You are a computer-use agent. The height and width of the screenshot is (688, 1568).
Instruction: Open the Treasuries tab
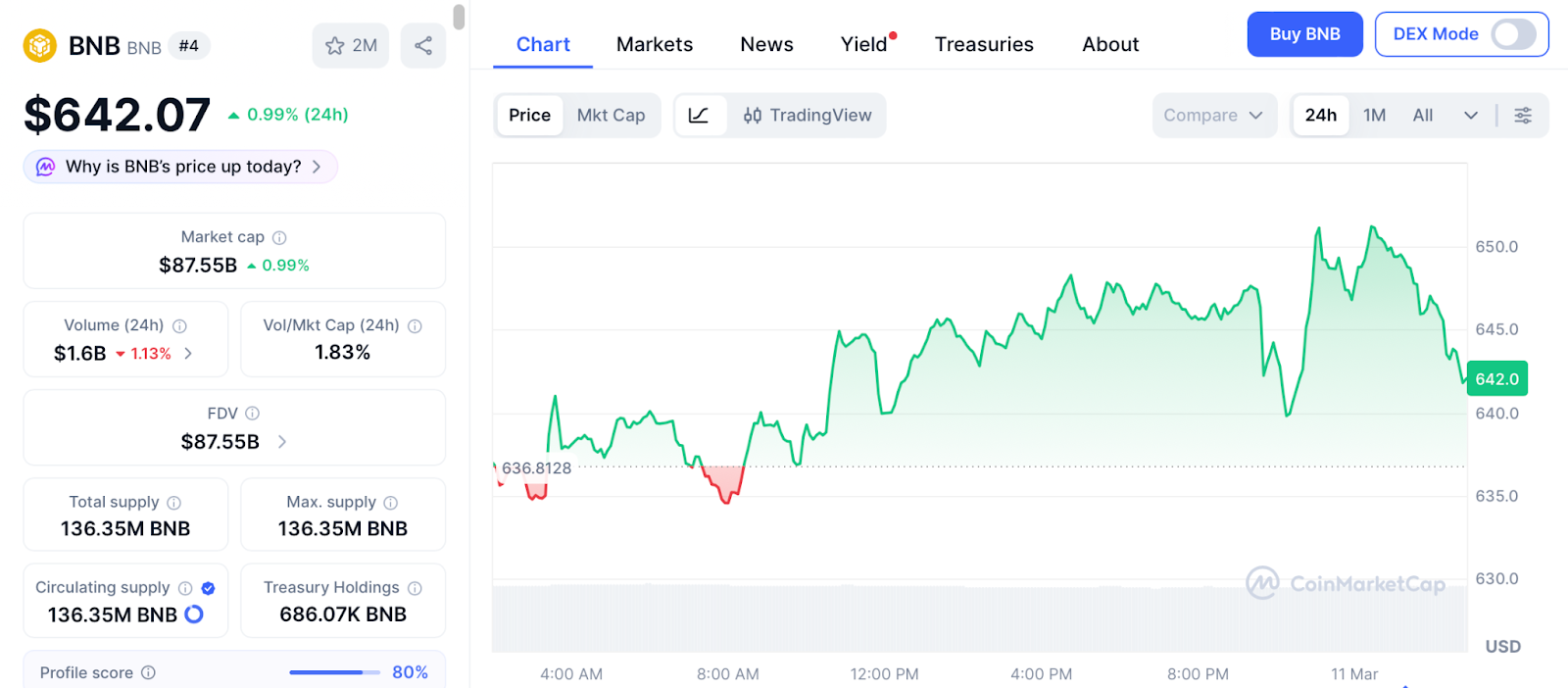point(983,44)
